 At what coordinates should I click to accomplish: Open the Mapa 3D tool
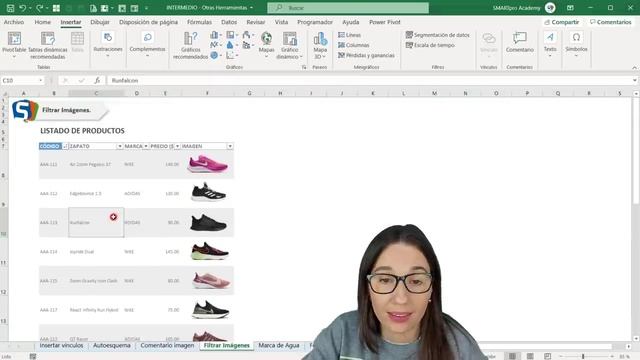[320, 45]
